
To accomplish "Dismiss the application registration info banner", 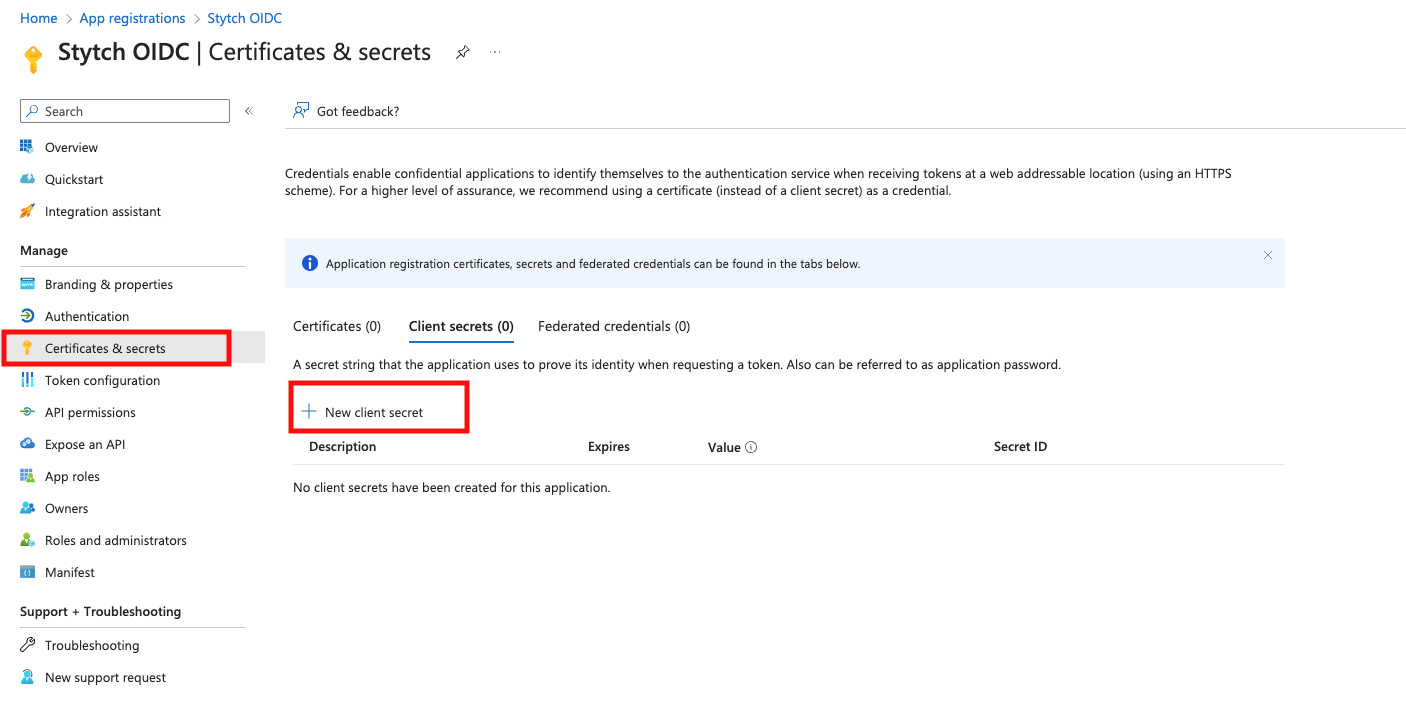I will [1267, 255].
